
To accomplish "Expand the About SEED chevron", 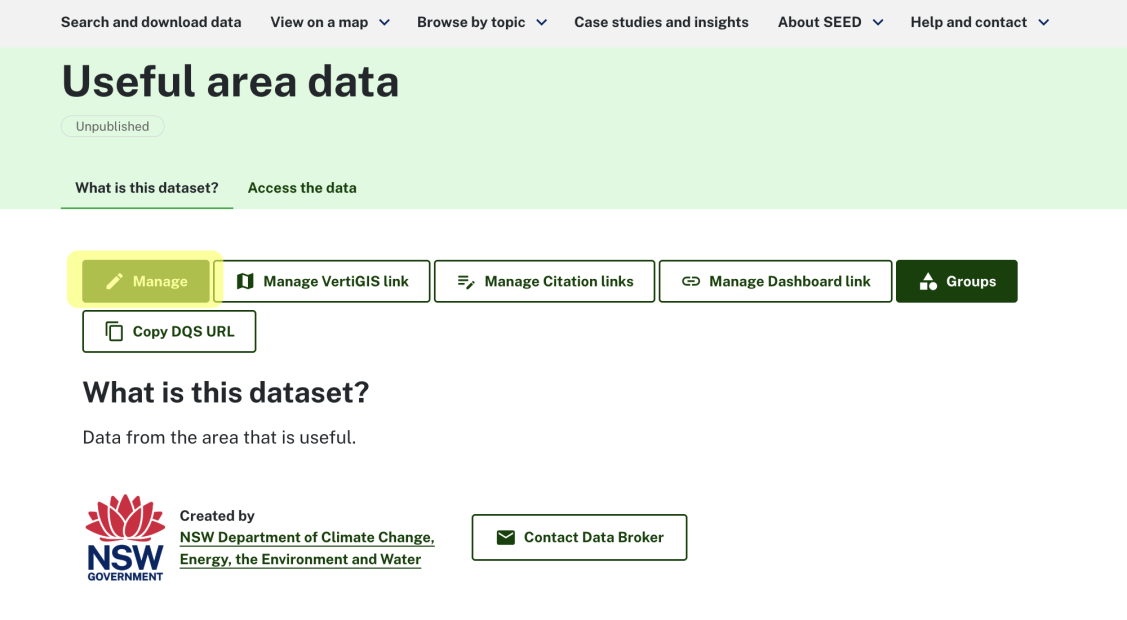I will [x=878, y=22].
